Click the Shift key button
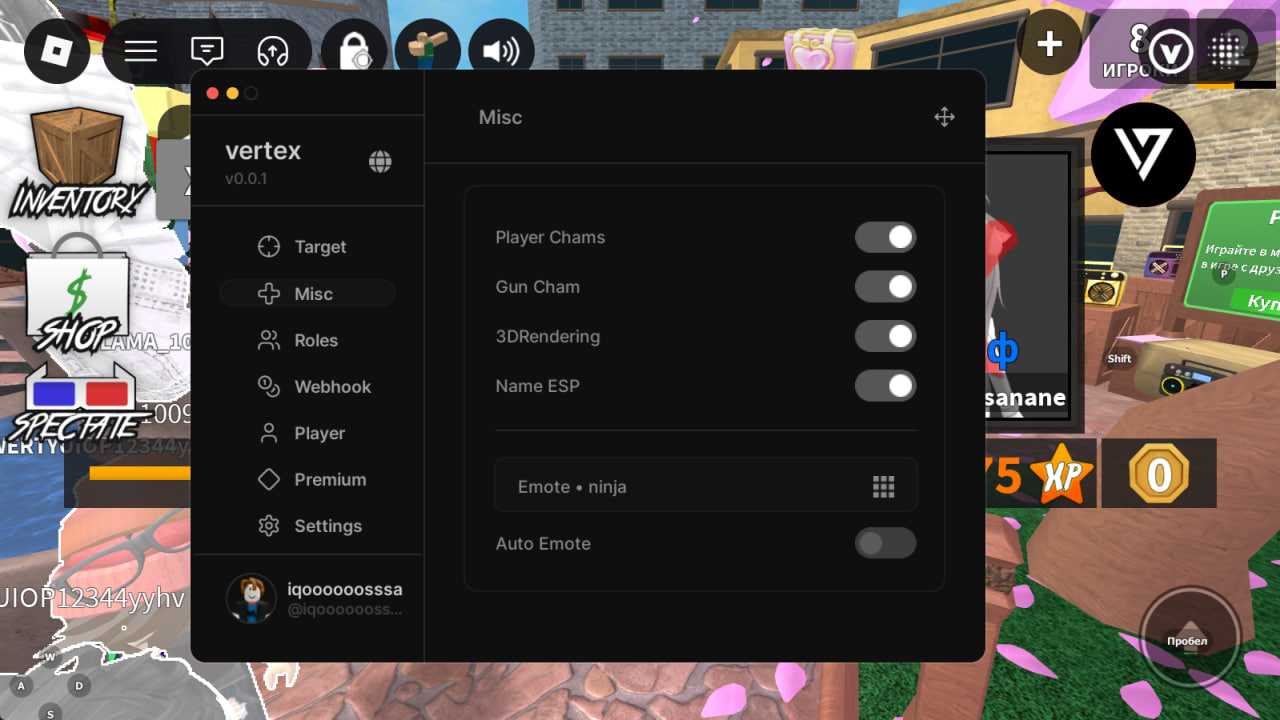The image size is (1280, 720). coord(1119,358)
